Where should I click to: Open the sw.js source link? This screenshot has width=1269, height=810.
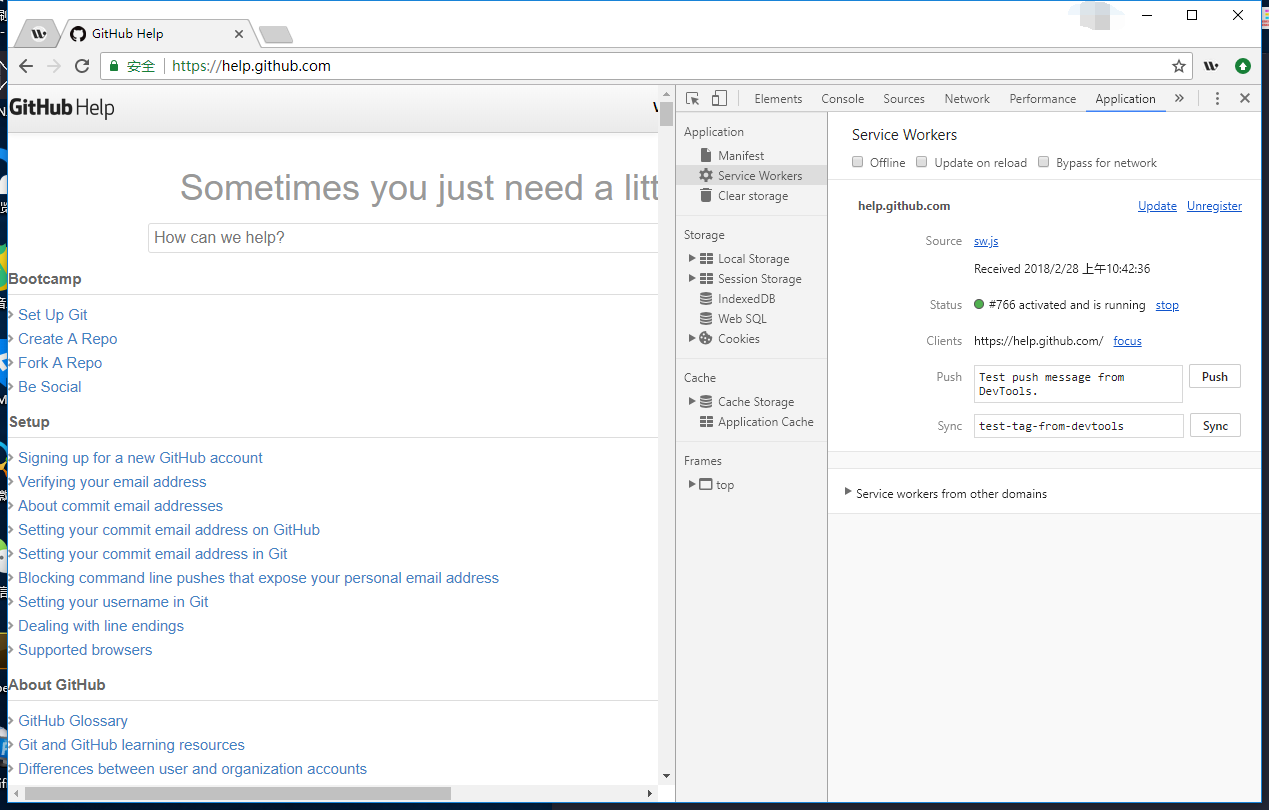[x=986, y=241]
